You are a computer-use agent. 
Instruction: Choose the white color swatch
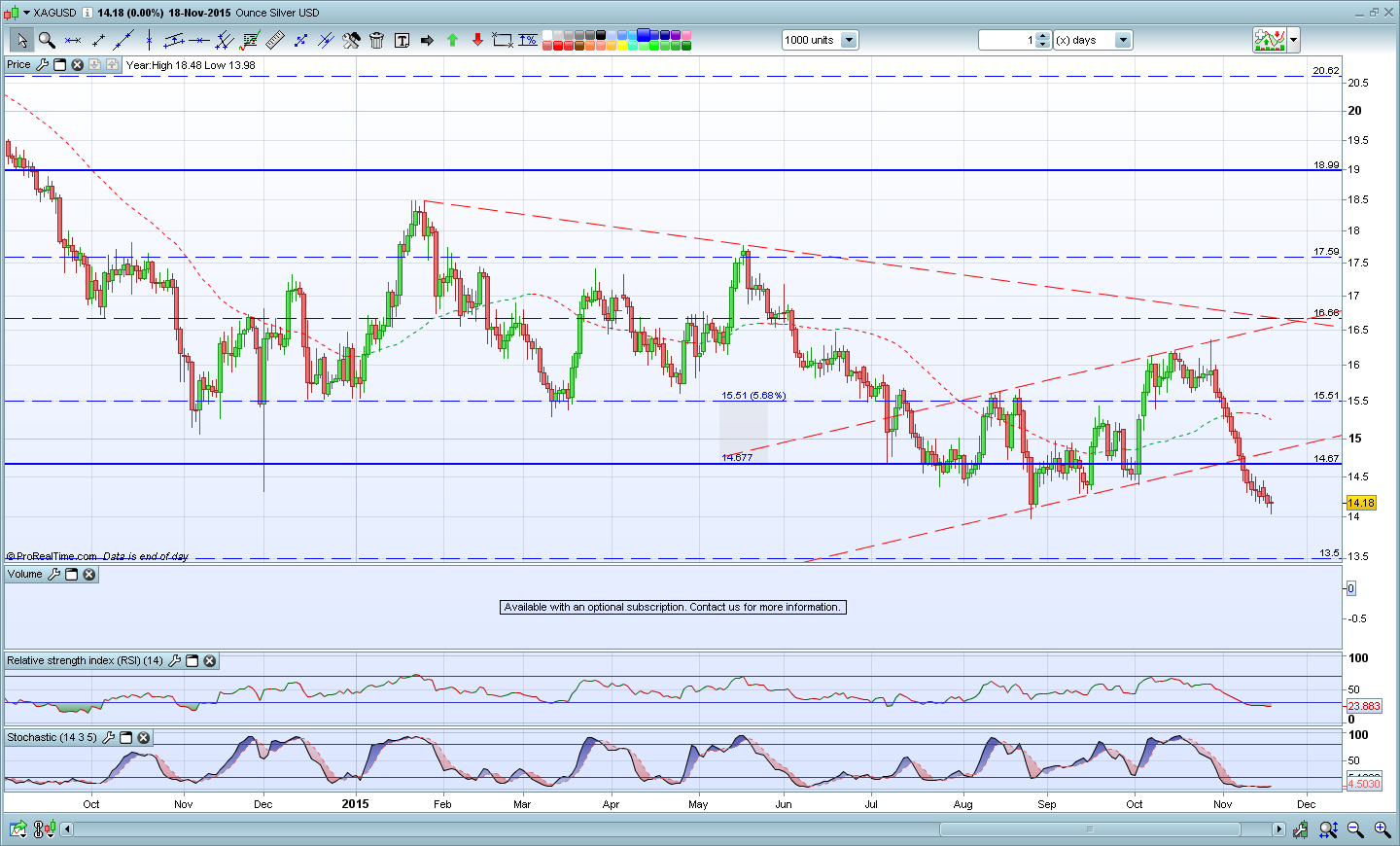547,35
